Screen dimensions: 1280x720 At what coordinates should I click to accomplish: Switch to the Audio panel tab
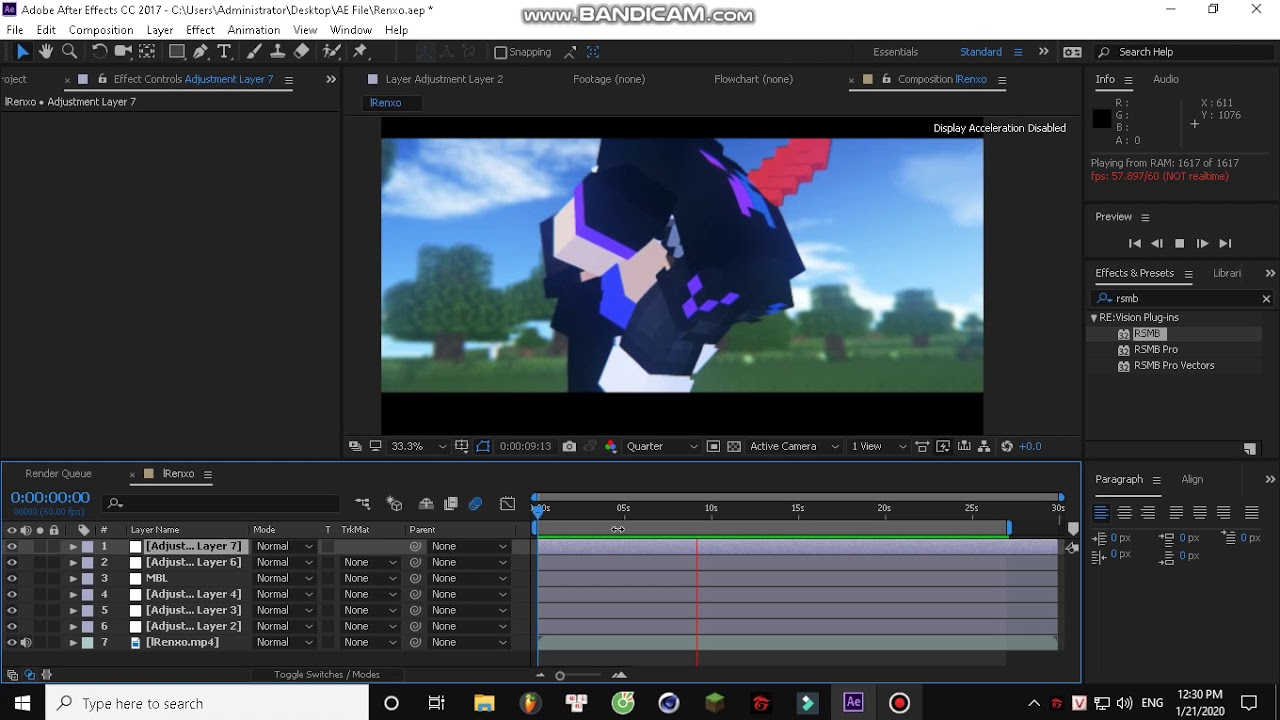tap(1166, 80)
